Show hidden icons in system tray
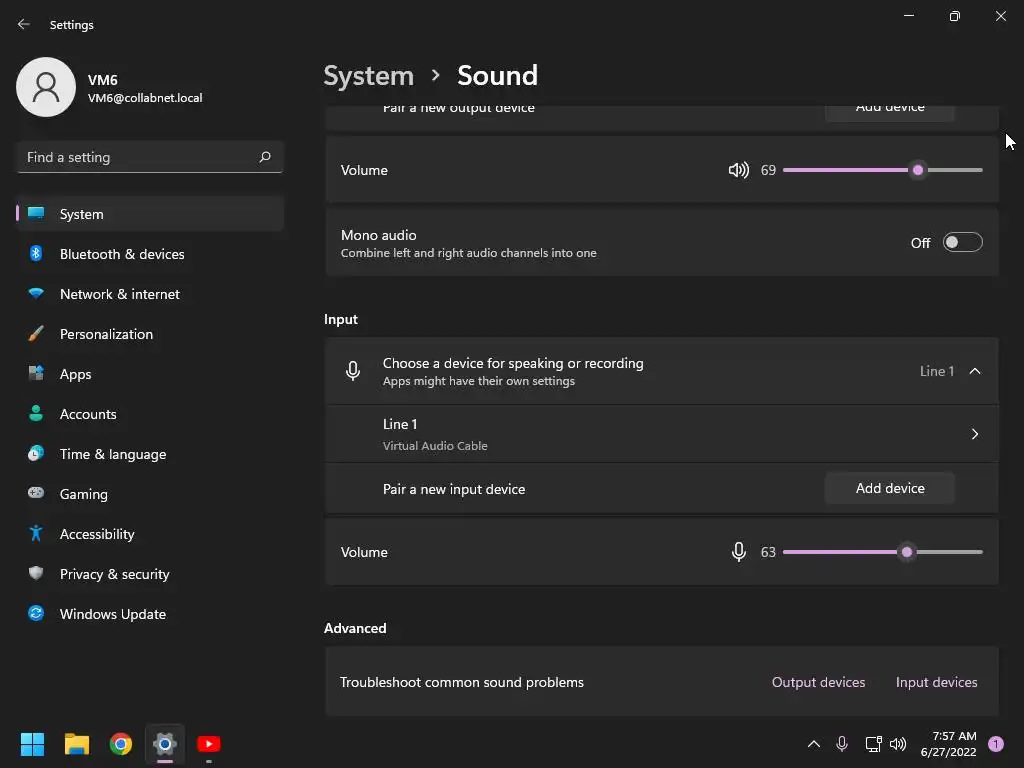 click(813, 744)
